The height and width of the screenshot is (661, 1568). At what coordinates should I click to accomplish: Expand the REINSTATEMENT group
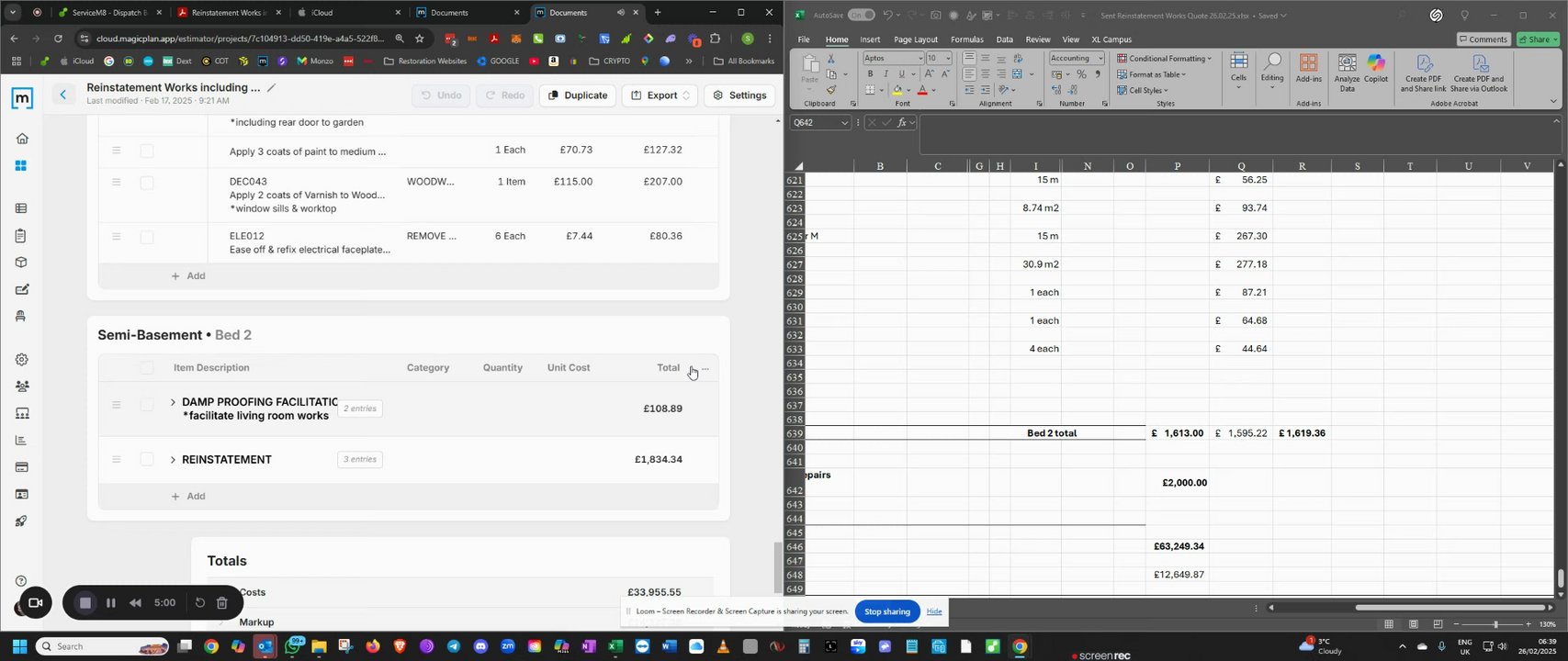173,459
